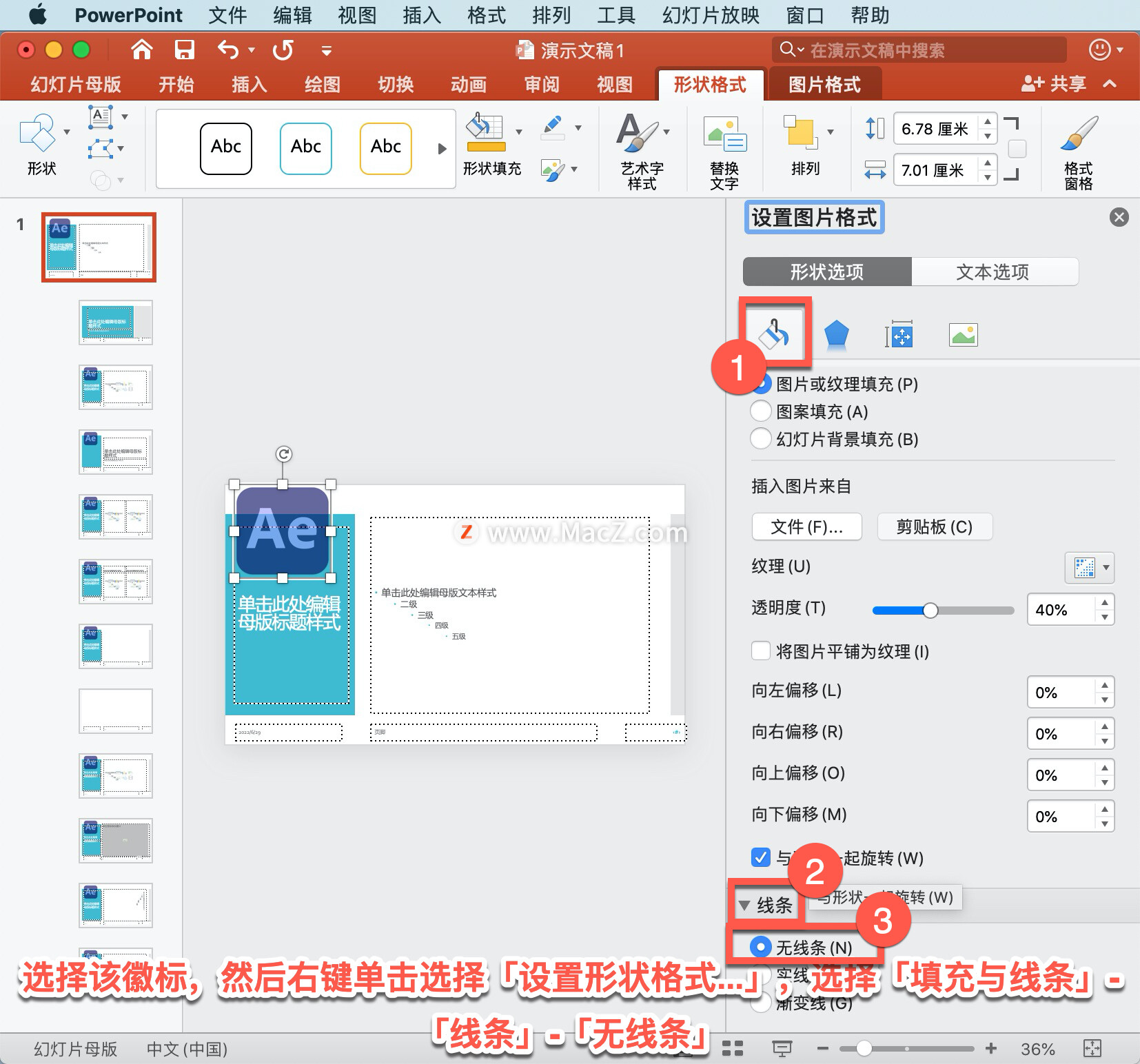1140x1064 pixels.
Task: Open the 纹理 texture dropdown
Action: click(1089, 568)
